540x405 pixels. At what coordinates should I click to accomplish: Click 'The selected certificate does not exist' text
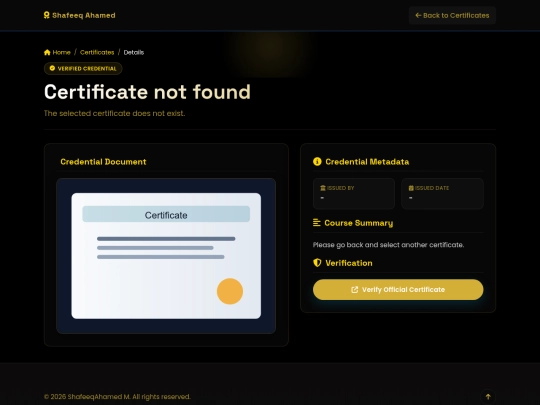[x=114, y=113]
